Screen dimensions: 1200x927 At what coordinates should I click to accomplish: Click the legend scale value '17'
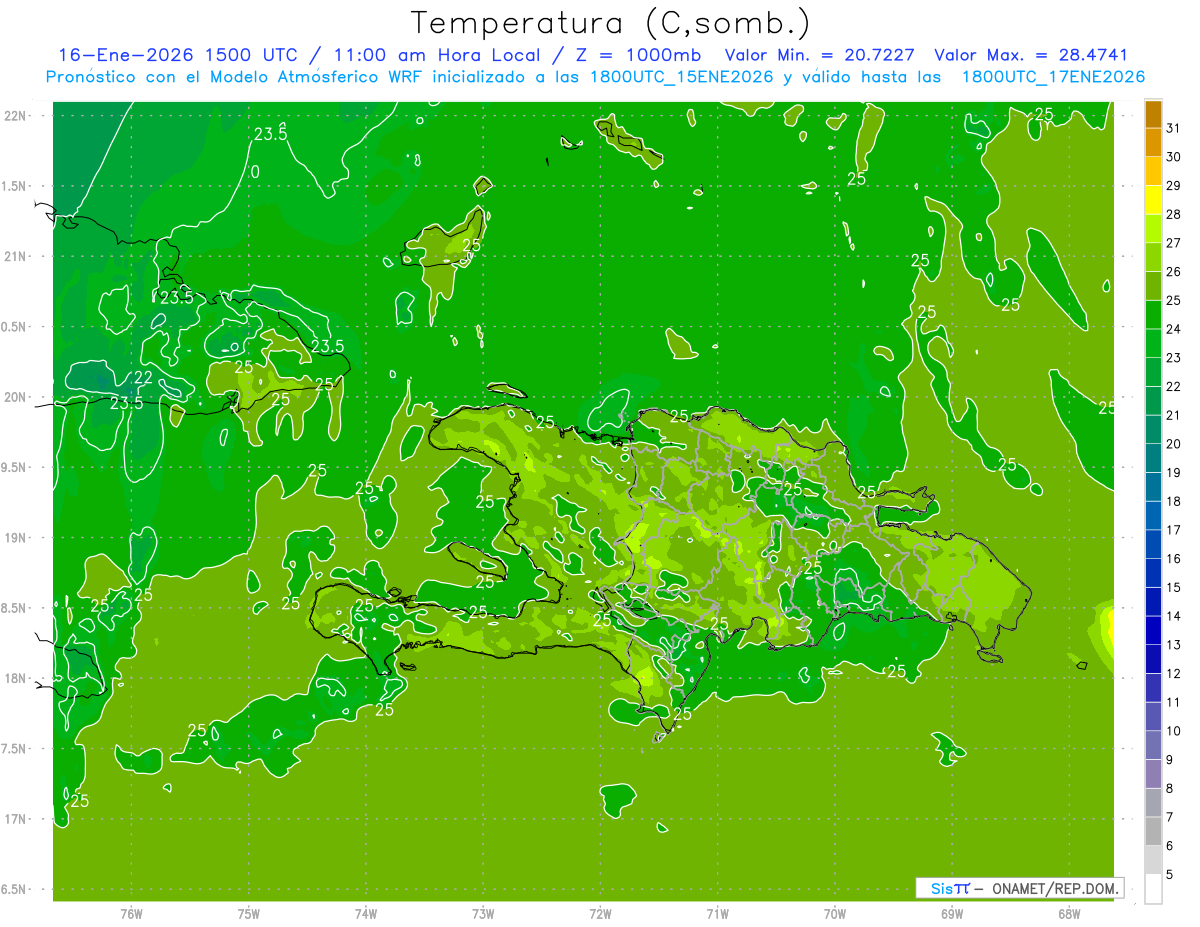1174,530
